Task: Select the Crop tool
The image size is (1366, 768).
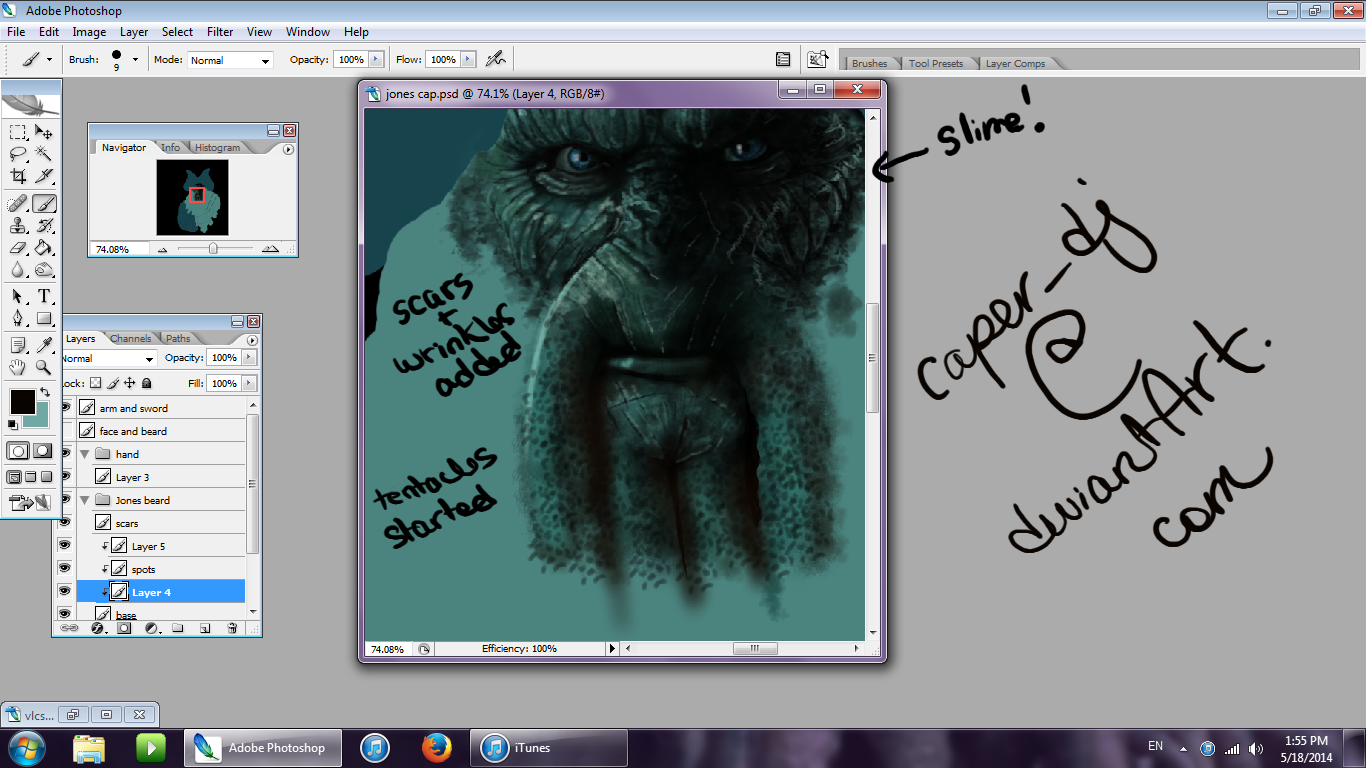Action: 18,176
